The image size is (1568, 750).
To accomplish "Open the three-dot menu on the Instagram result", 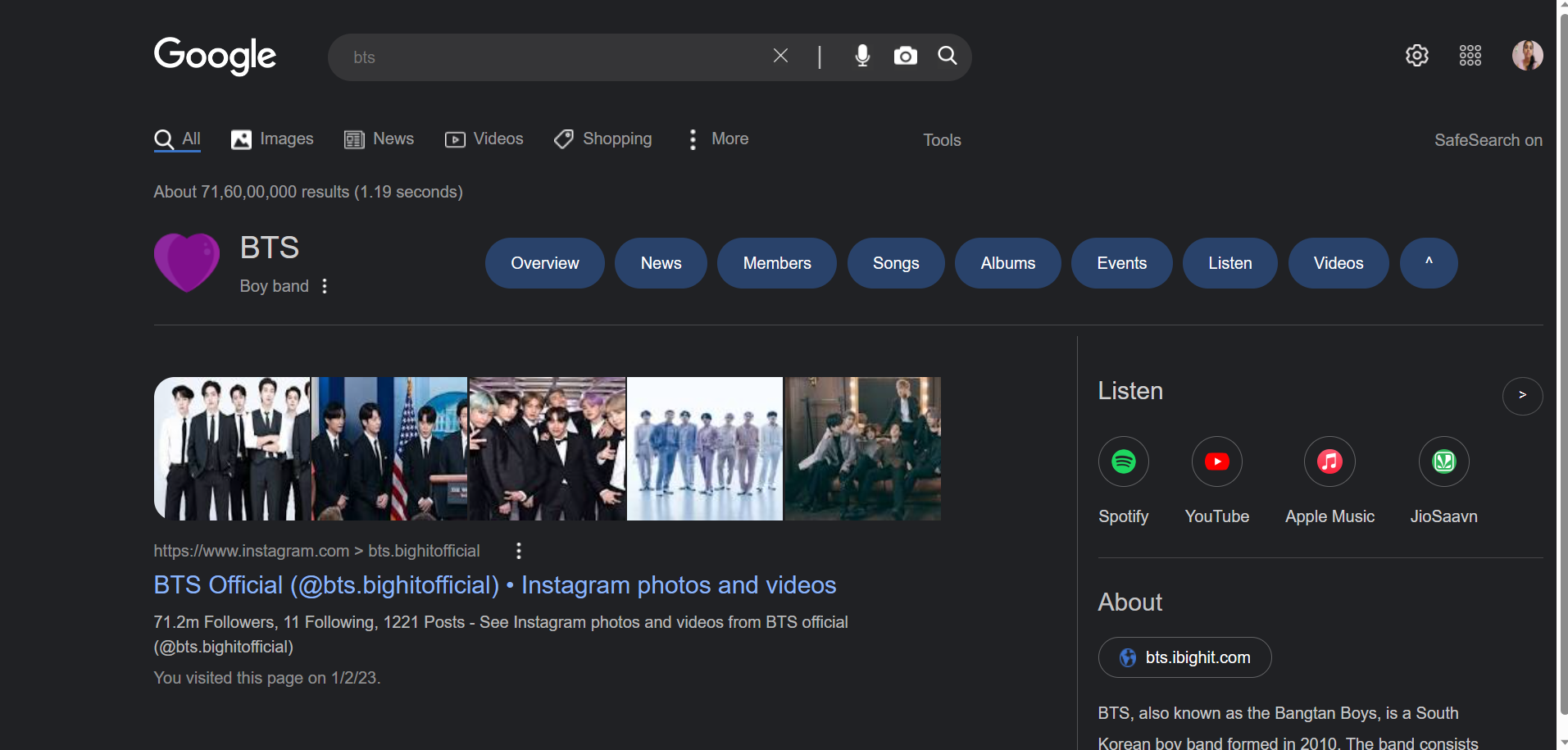I will tap(518, 550).
